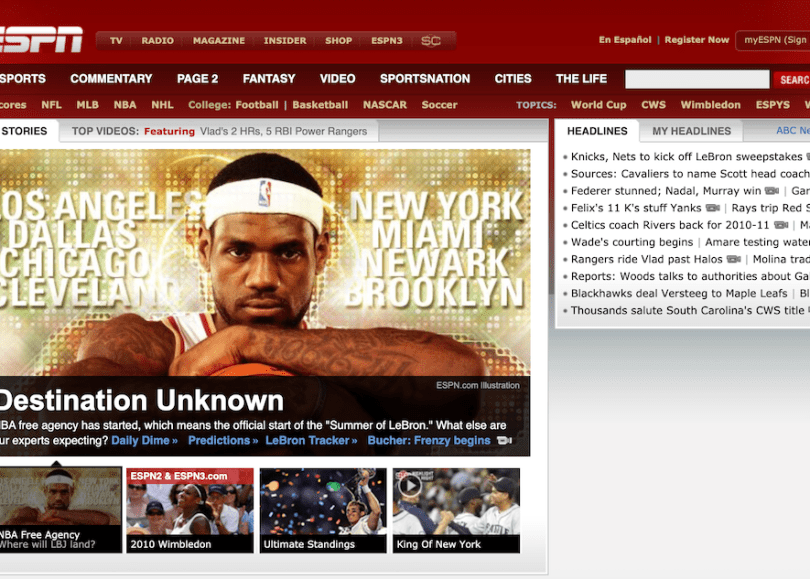
Task: Click the ESPN logo
Action: pos(40,40)
